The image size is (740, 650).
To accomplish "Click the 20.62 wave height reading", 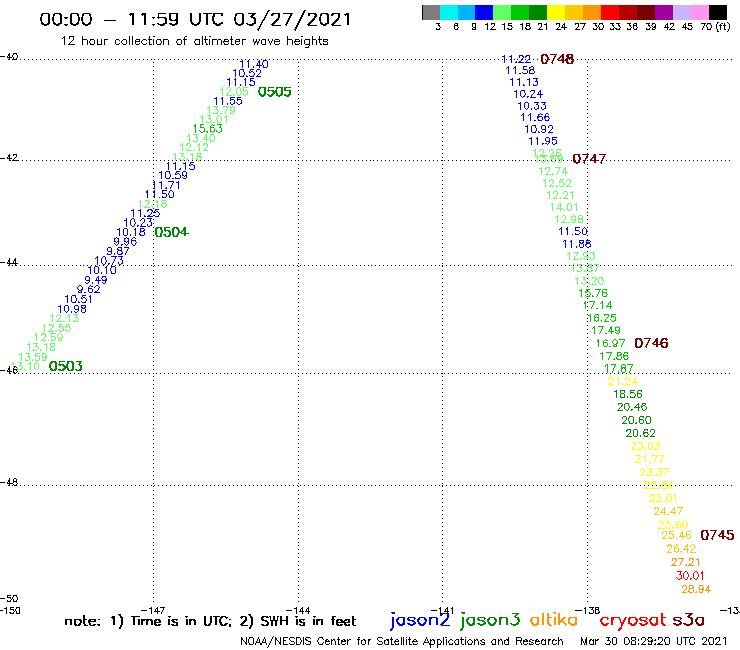I will click(x=640, y=433).
